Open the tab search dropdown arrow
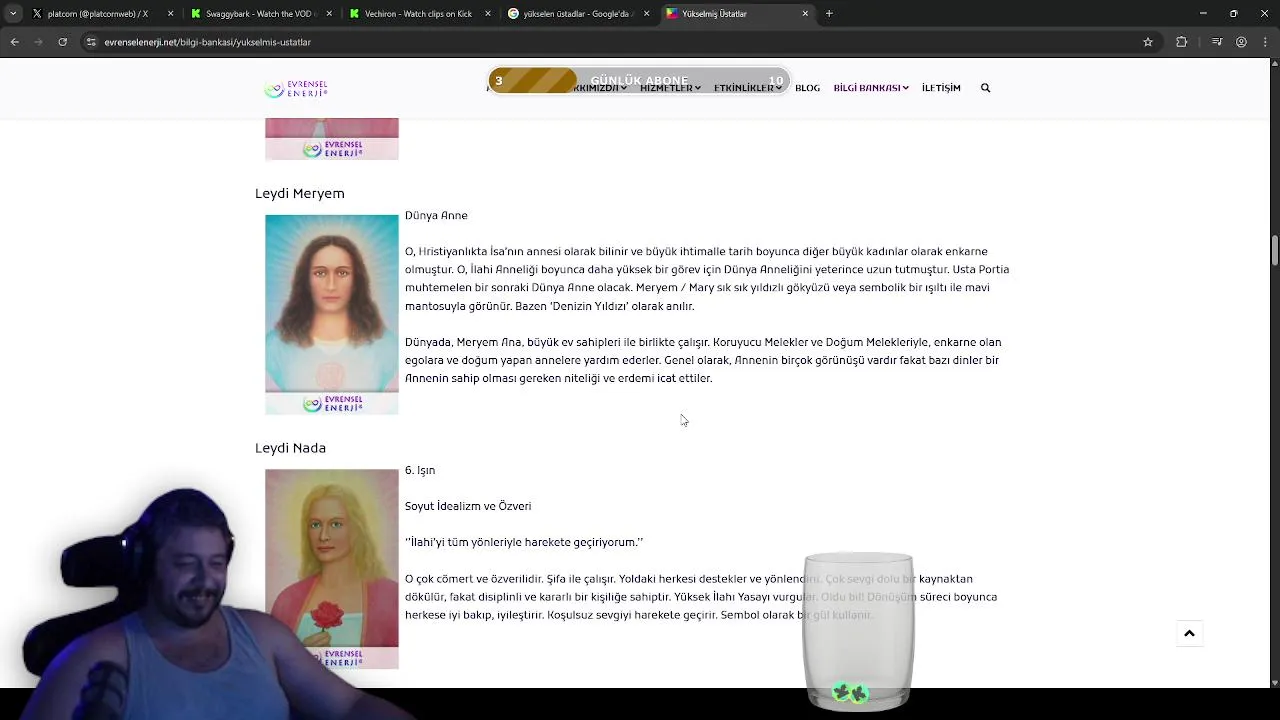The width and height of the screenshot is (1280, 720). tap(13, 14)
